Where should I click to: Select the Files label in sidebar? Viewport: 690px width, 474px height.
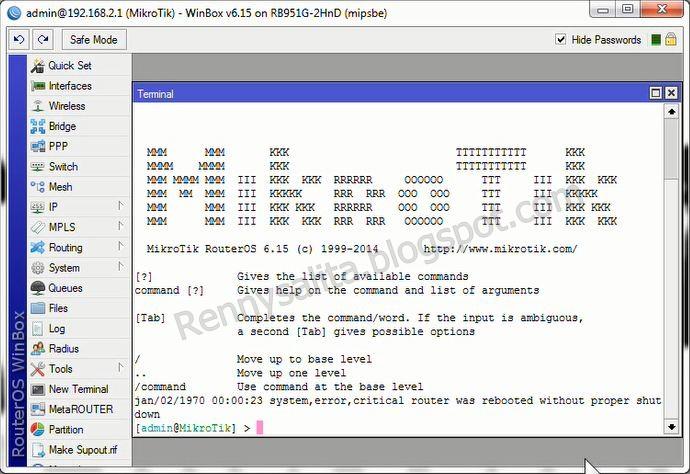tap(58, 308)
